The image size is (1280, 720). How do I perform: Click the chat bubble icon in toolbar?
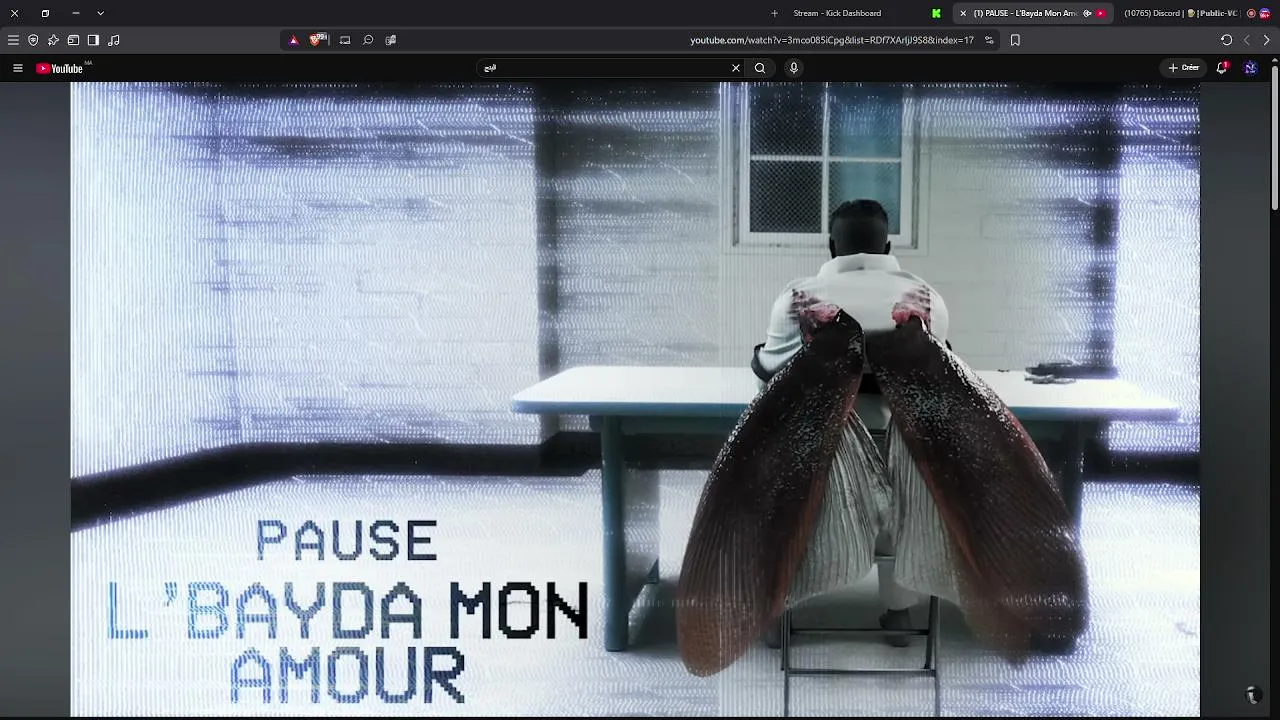[368, 40]
